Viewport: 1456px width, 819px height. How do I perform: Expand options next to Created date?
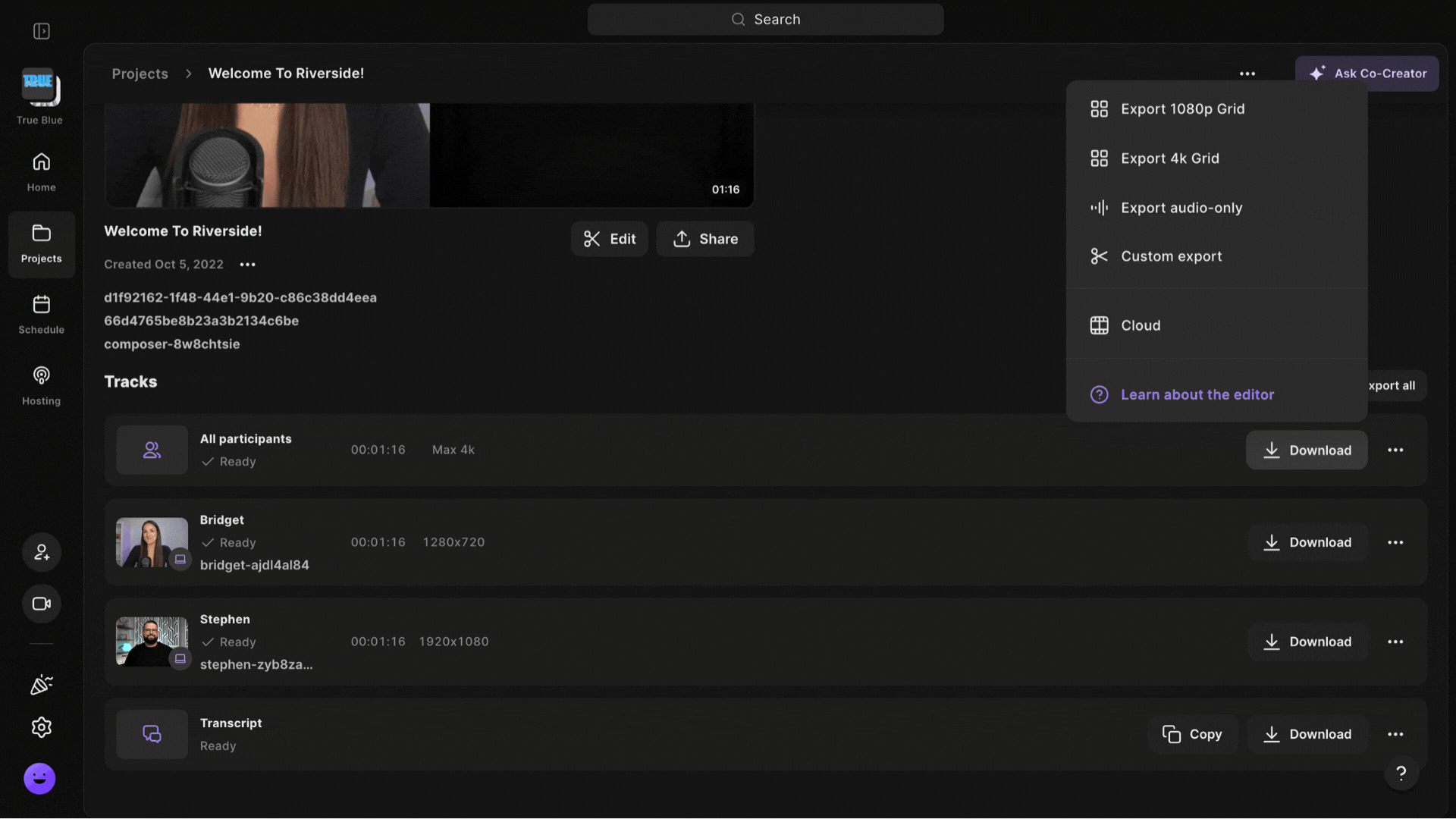pyautogui.click(x=247, y=265)
